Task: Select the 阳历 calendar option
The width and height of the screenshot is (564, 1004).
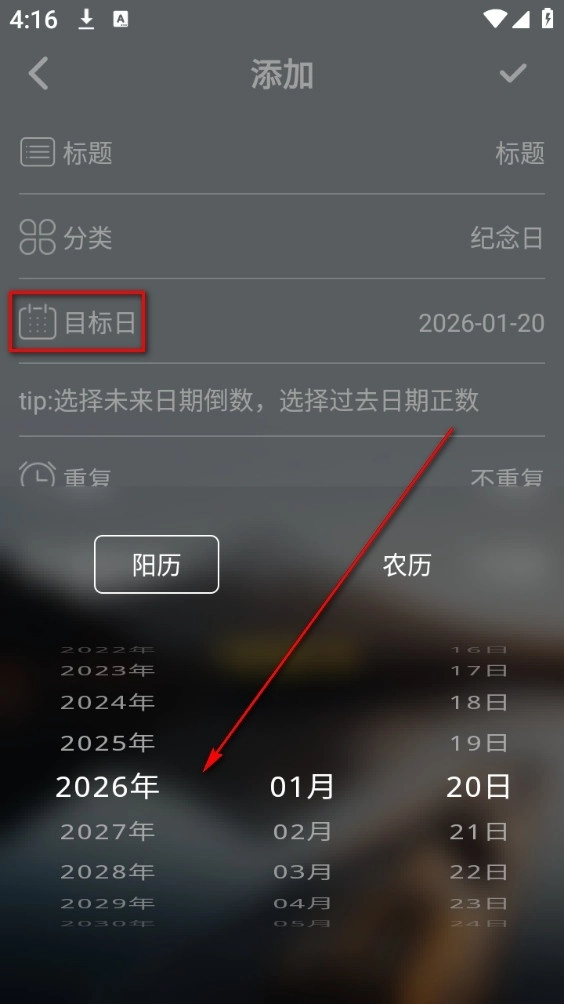Action: [x=156, y=564]
